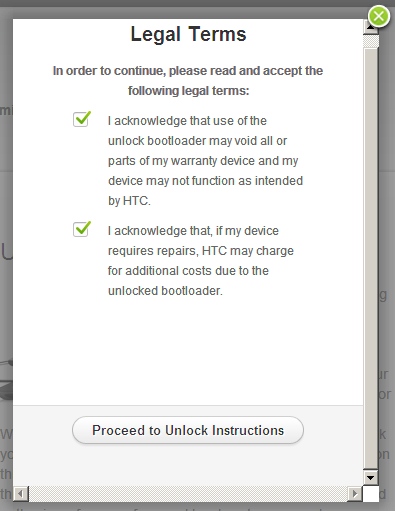Click the 'void all or parts of my warranty' label text
Screen dimensions: 395x511
point(203,151)
